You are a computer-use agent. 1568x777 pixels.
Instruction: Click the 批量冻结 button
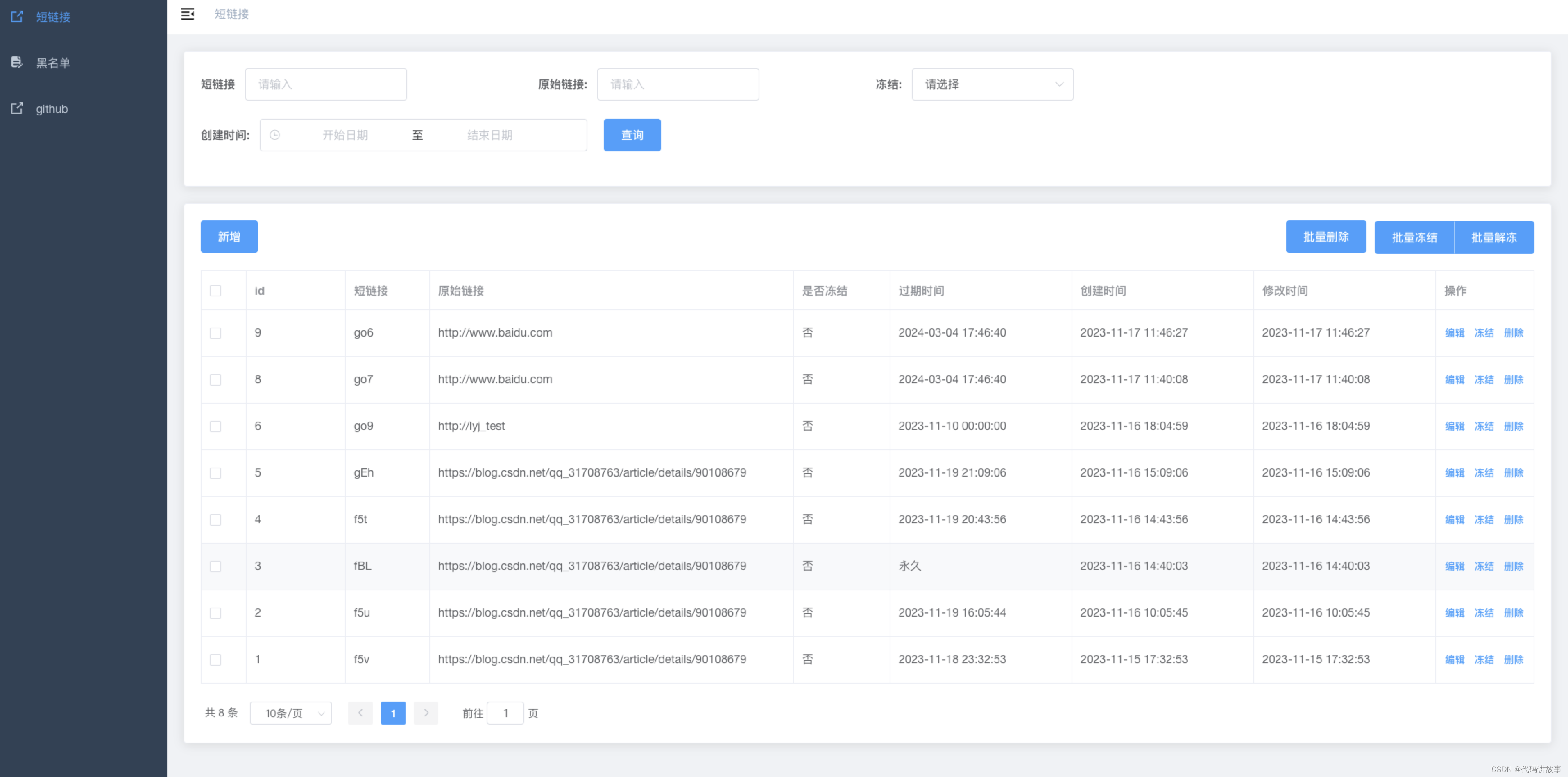(x=1414, y=237)
